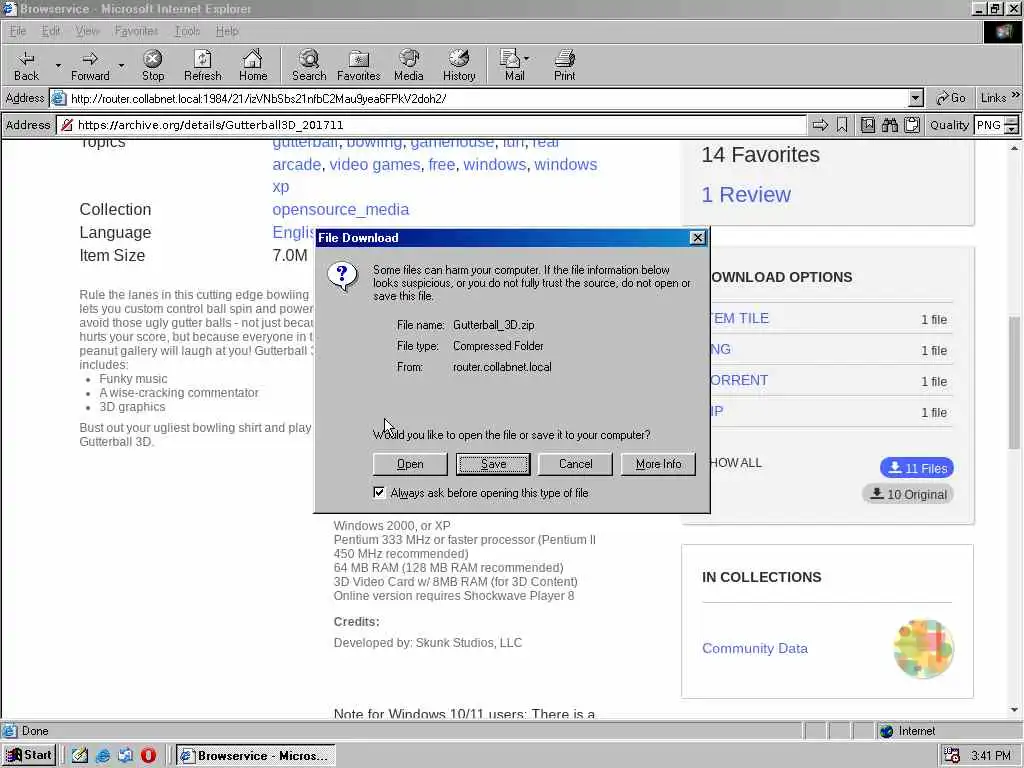The height and width of the screenshot is (768, 1024).
Task: Click the system tray icon near the clock
Action: click(x=952, y=756)
